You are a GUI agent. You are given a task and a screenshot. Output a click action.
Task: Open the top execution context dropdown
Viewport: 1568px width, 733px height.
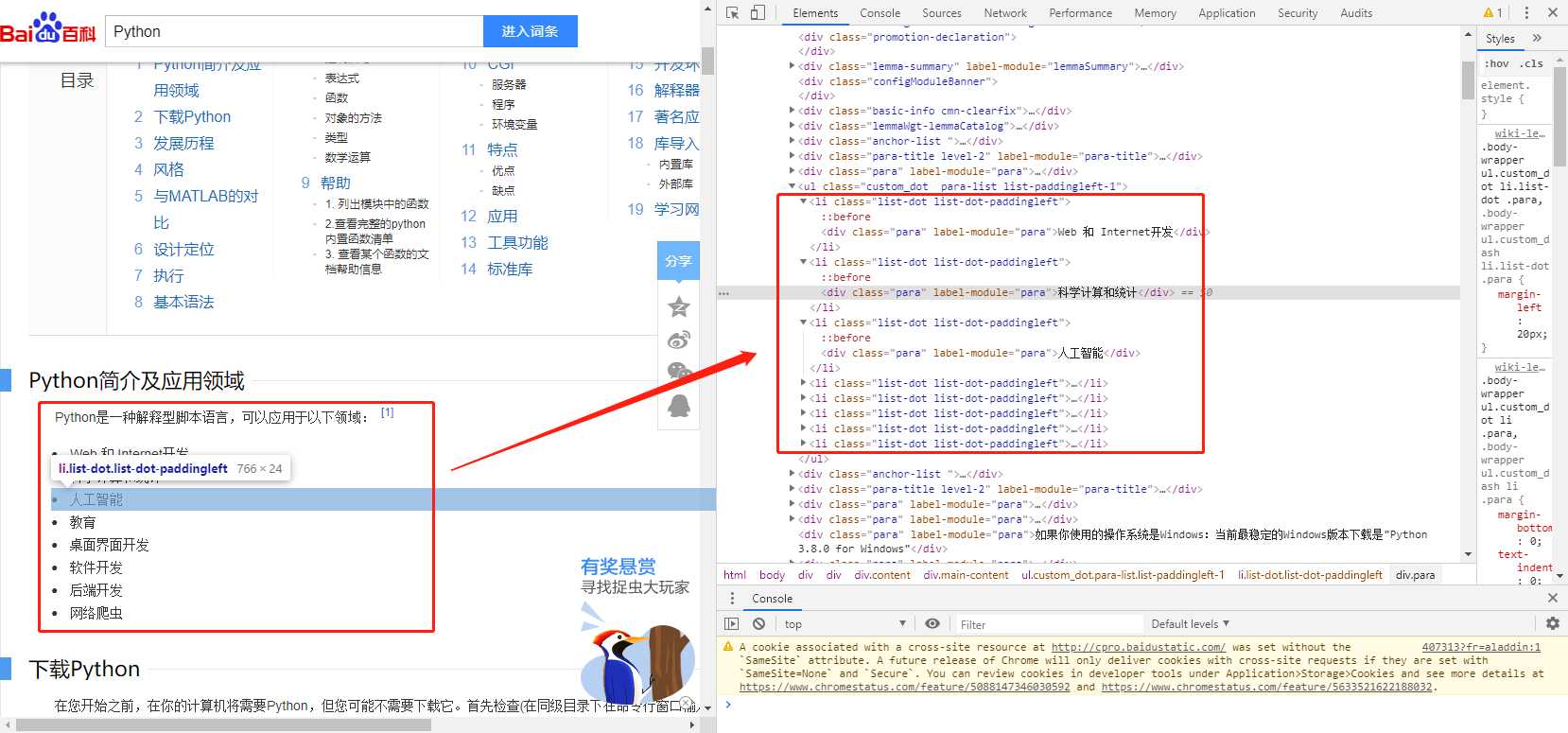pyautogui.click(x=845, y=623)
